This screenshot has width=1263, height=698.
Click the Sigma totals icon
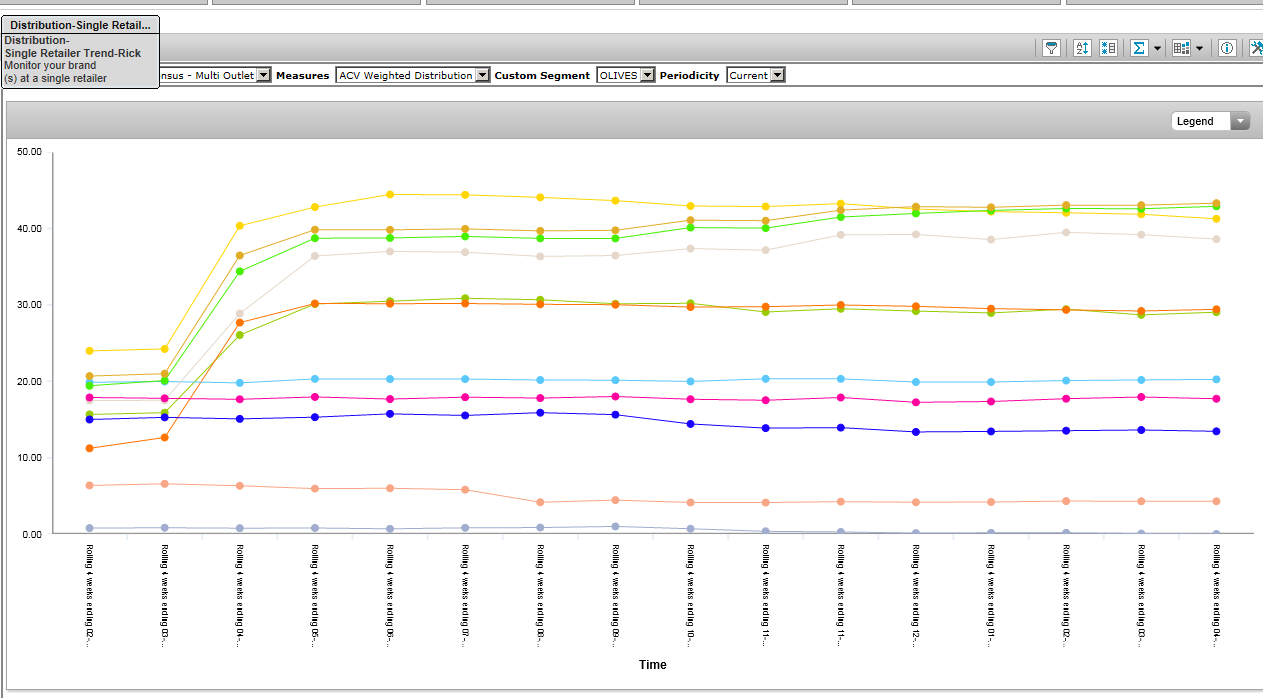[x=1138, y=48]
